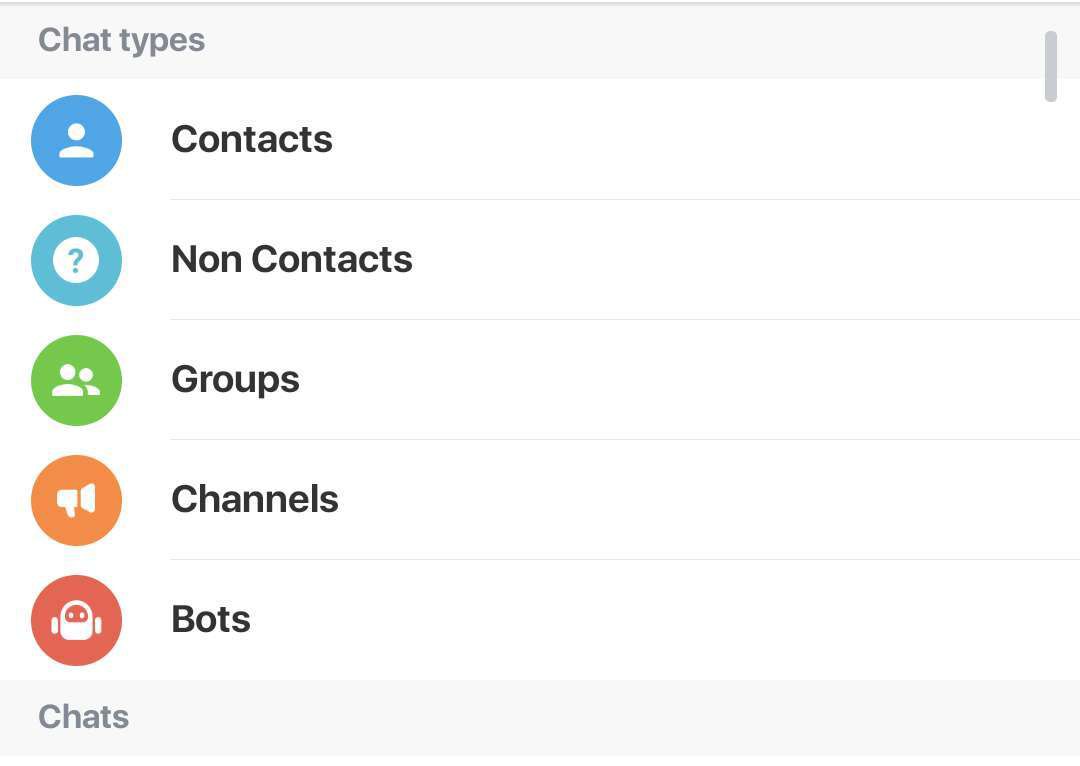Click the Non Contacts question mark icon

[x=76, y=260]
